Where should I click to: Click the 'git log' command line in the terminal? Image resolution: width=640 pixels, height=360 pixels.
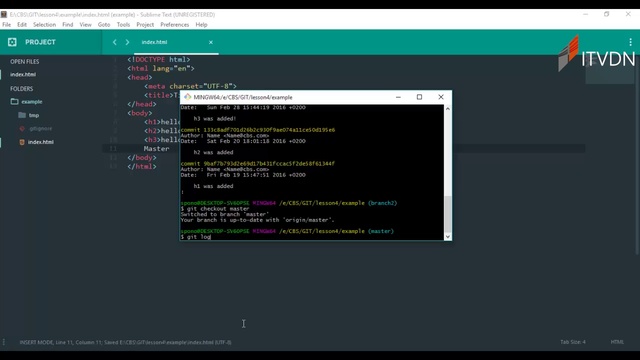point(196,237)
